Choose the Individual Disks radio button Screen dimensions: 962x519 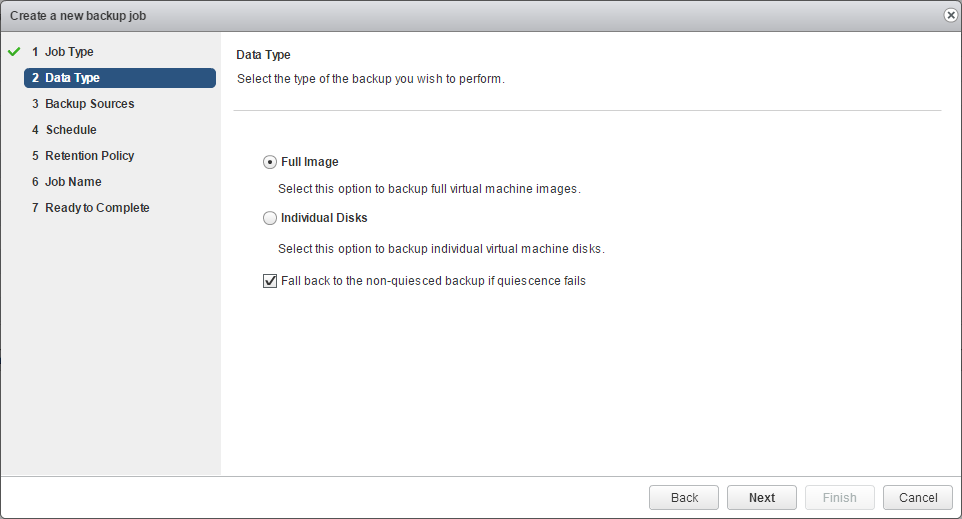click(270, 218)
